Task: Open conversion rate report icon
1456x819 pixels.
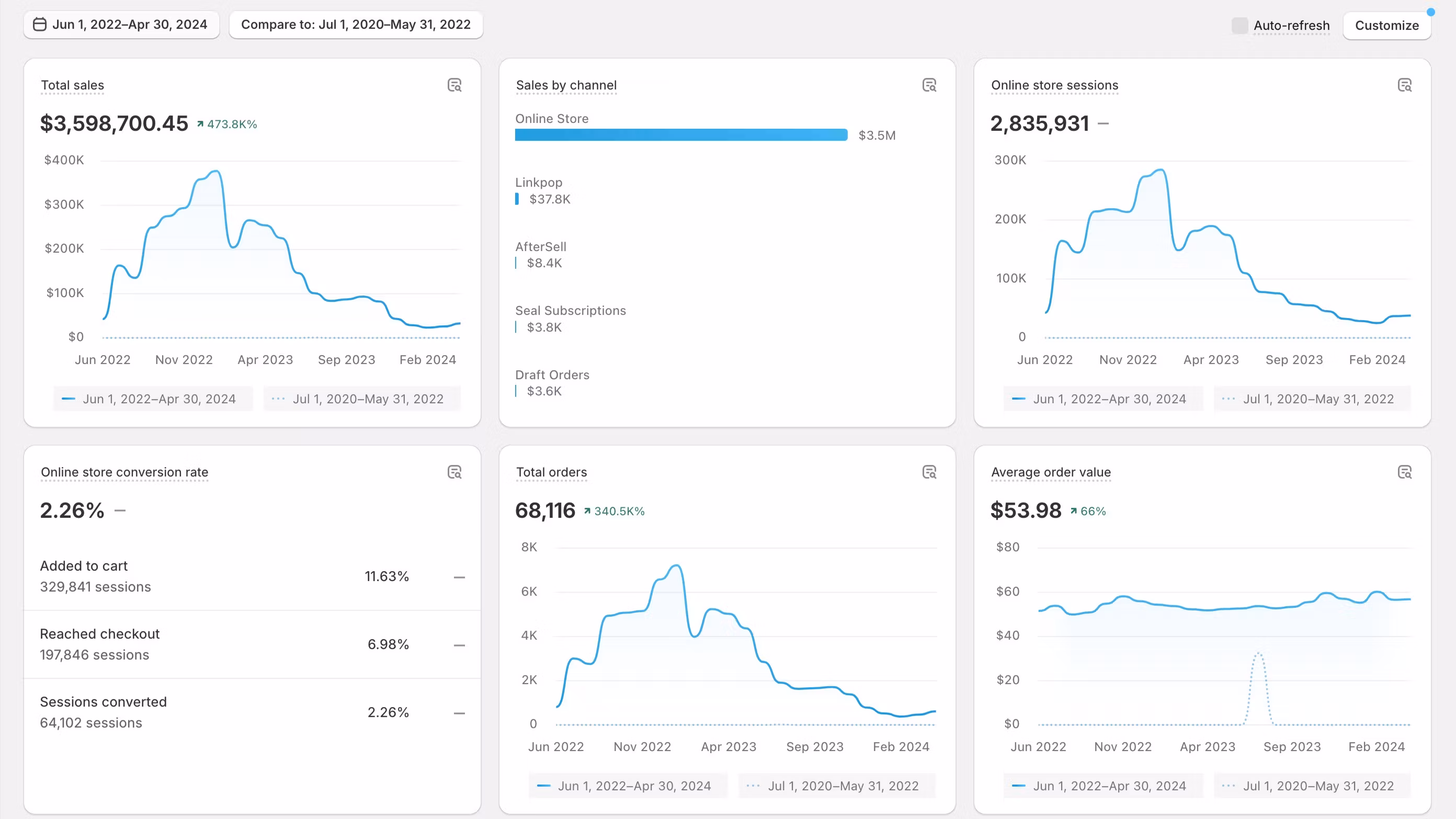Action: (x=454, y=472)
